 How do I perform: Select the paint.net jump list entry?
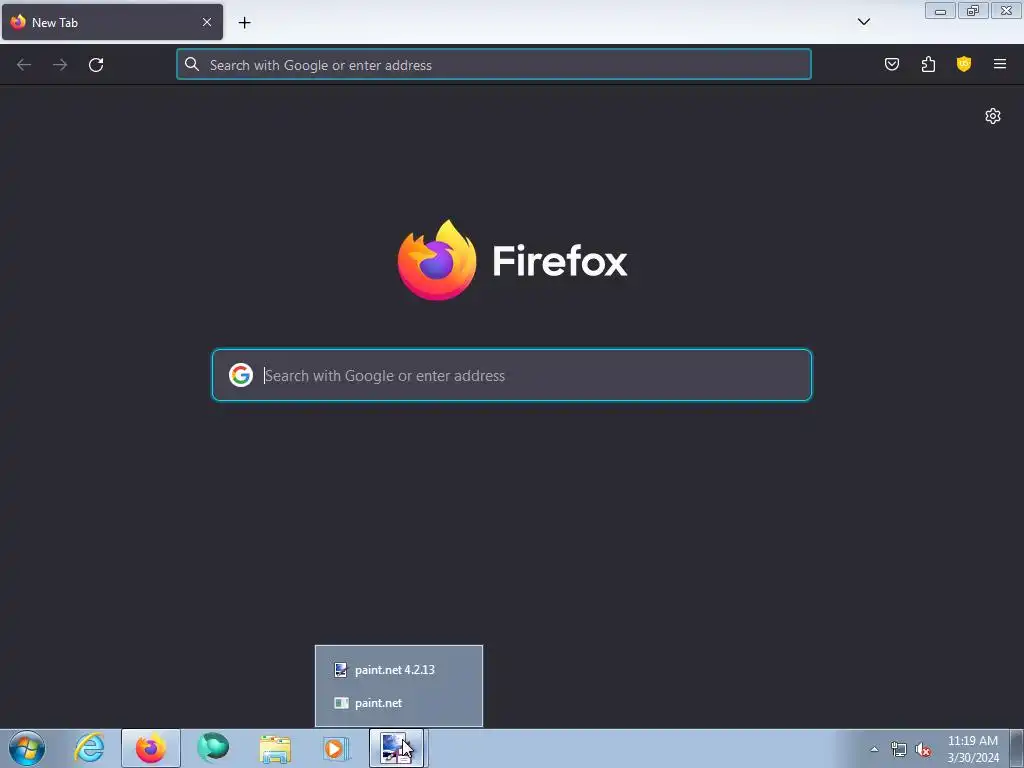click(399, 703)
